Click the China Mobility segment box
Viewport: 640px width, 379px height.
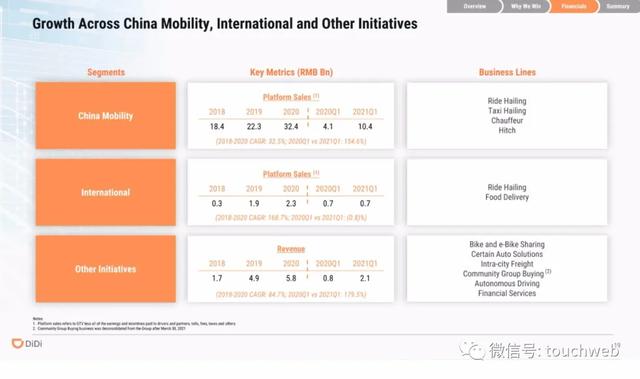pos(106,115)
